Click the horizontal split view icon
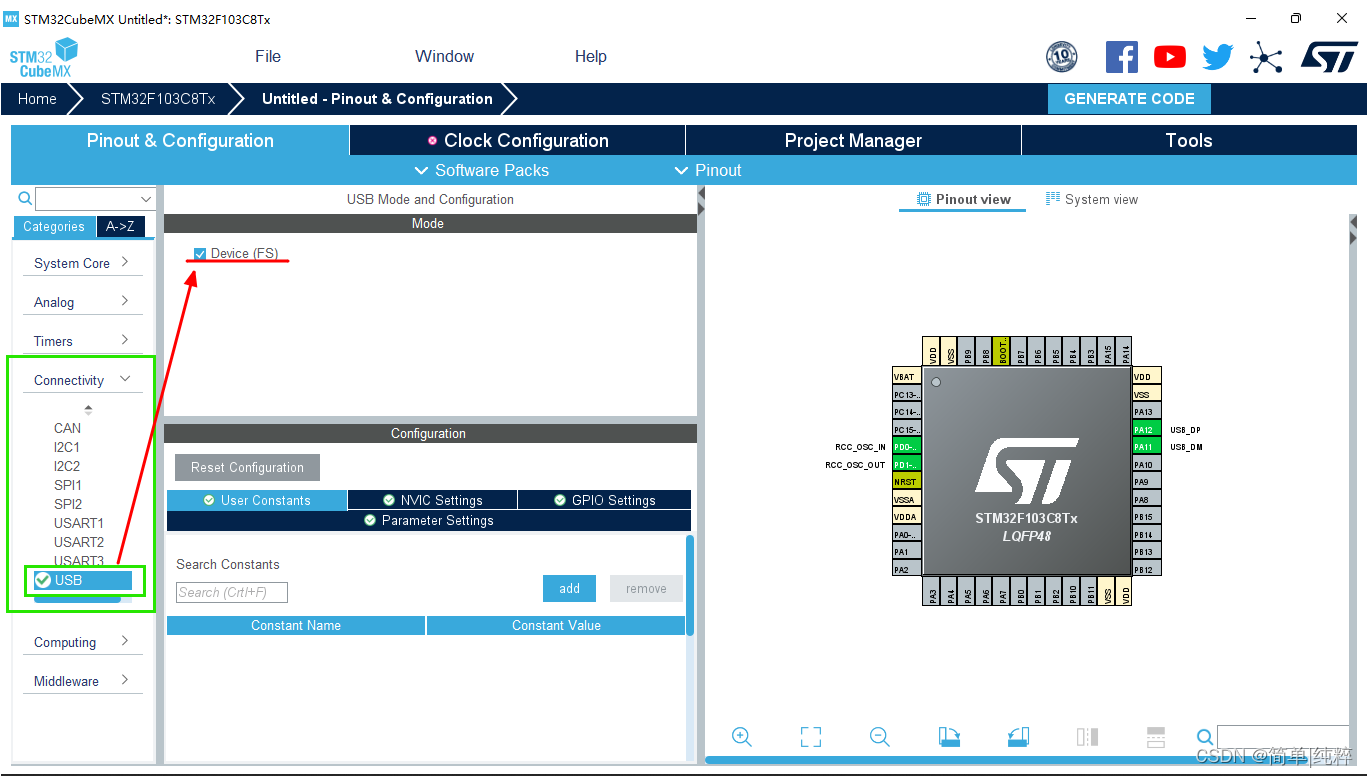The width and height of the screenshot is (1368, 777). click(1156, 737)
